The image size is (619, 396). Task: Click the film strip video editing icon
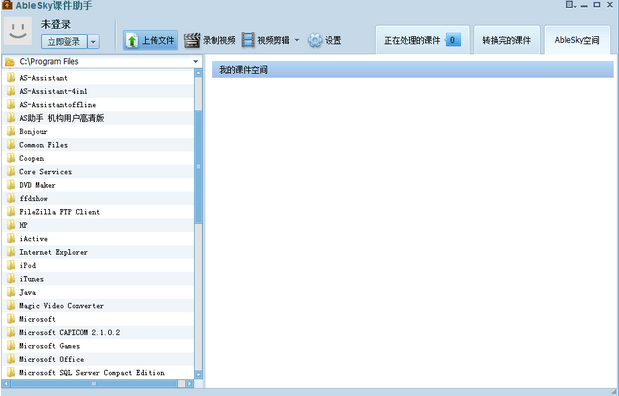(x=248, y=40)
